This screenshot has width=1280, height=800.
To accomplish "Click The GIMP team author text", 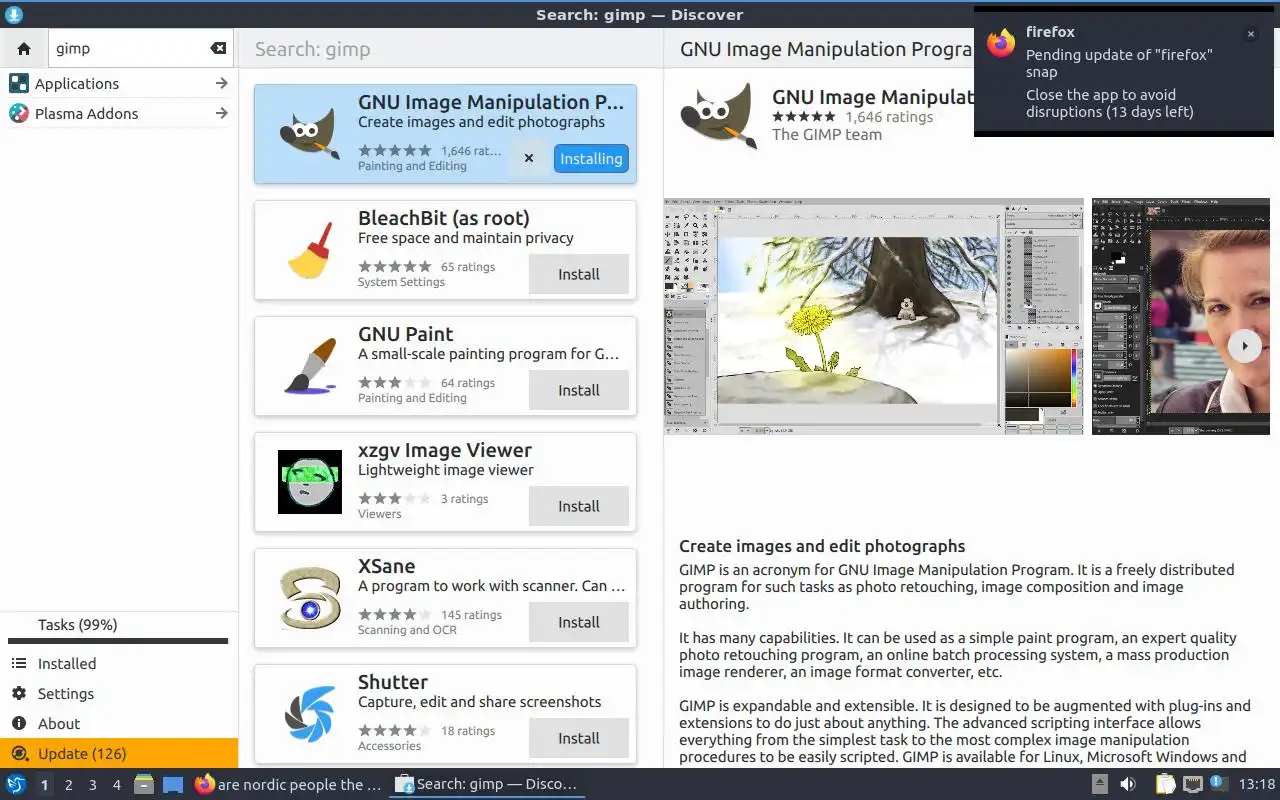I will pos(827,135).
